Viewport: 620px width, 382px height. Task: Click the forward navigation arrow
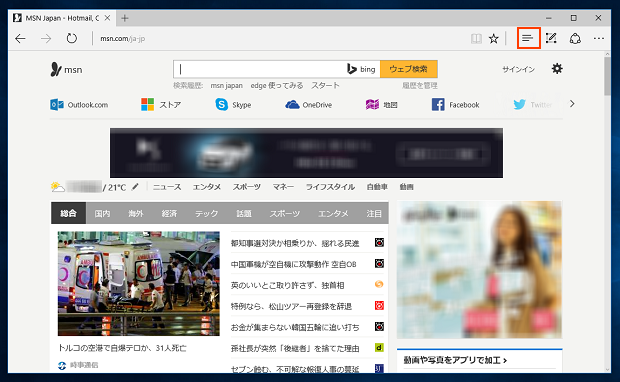46,38
